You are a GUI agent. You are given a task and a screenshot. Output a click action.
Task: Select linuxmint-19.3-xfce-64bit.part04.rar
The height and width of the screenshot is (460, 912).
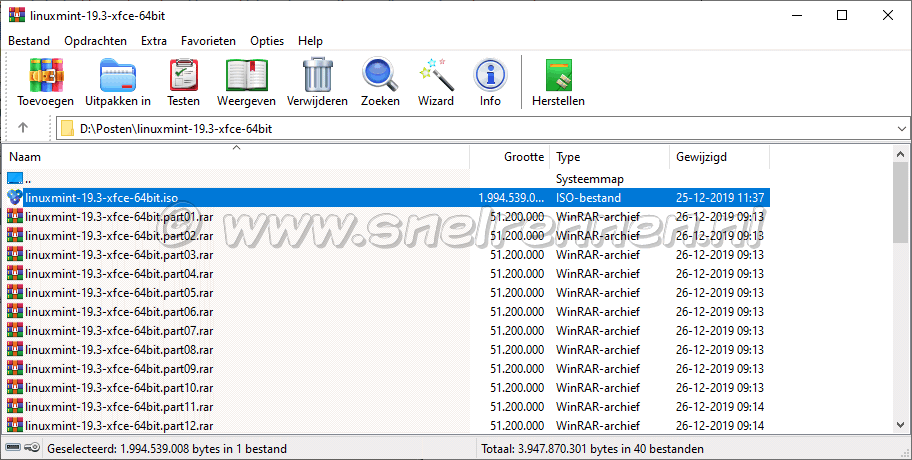pos(119,273)
